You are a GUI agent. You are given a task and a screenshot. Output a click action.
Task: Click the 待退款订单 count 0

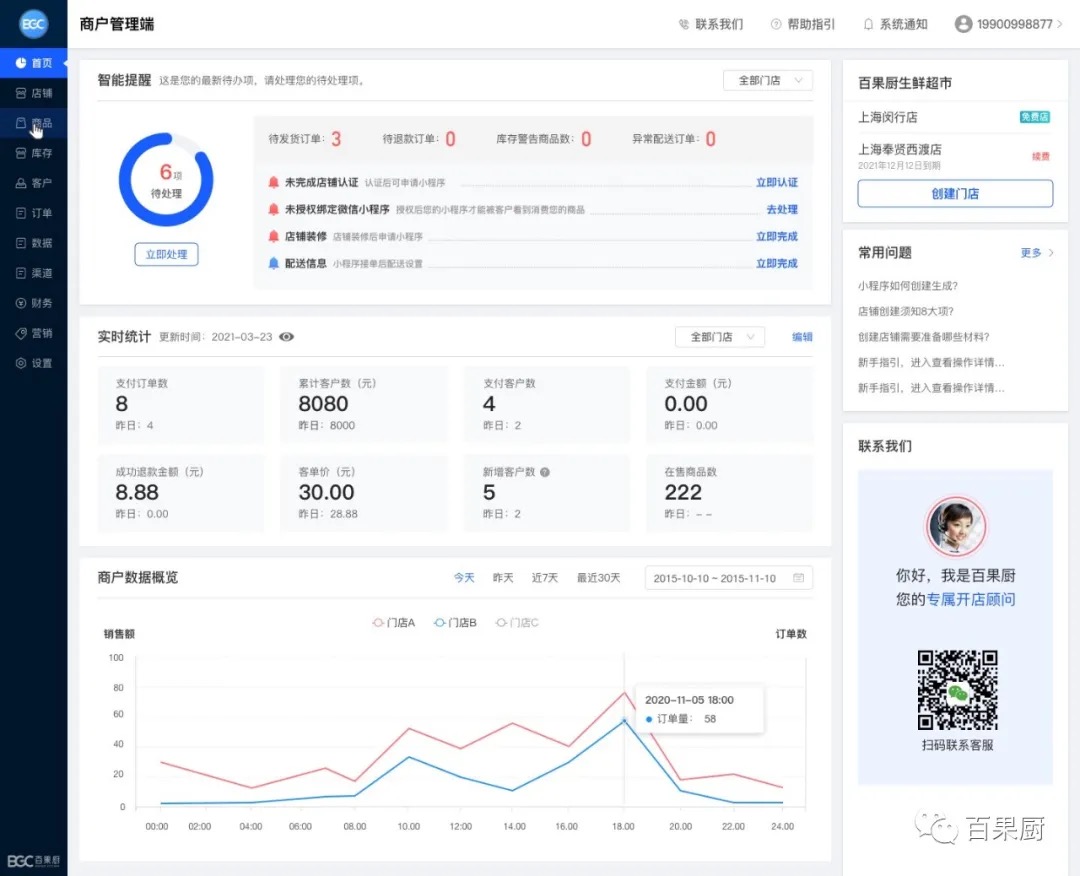pos(450,139)
